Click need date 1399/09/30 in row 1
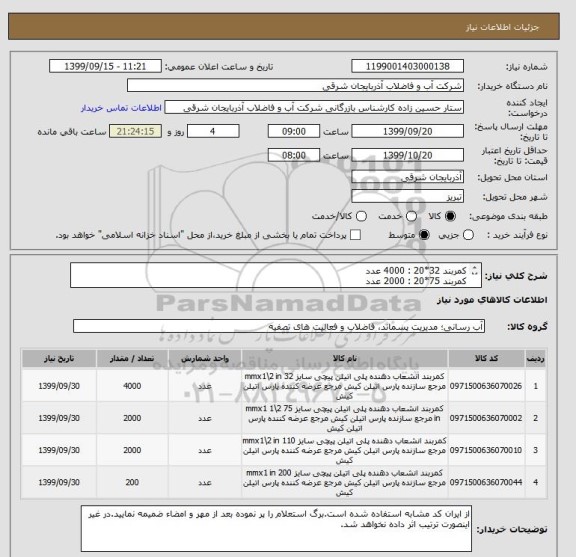The image size is (576, 557). pyautogui.click(x=59, y=386)
